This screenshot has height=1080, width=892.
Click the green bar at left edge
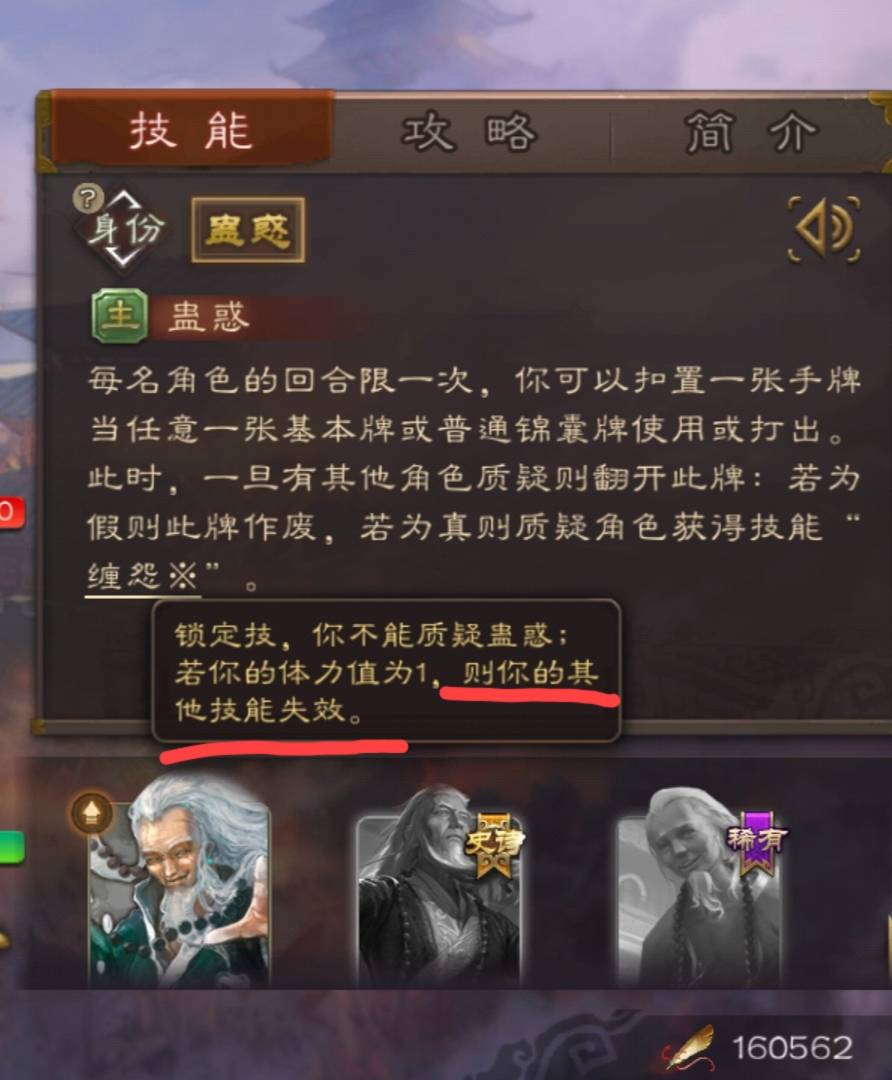(12, 847)
